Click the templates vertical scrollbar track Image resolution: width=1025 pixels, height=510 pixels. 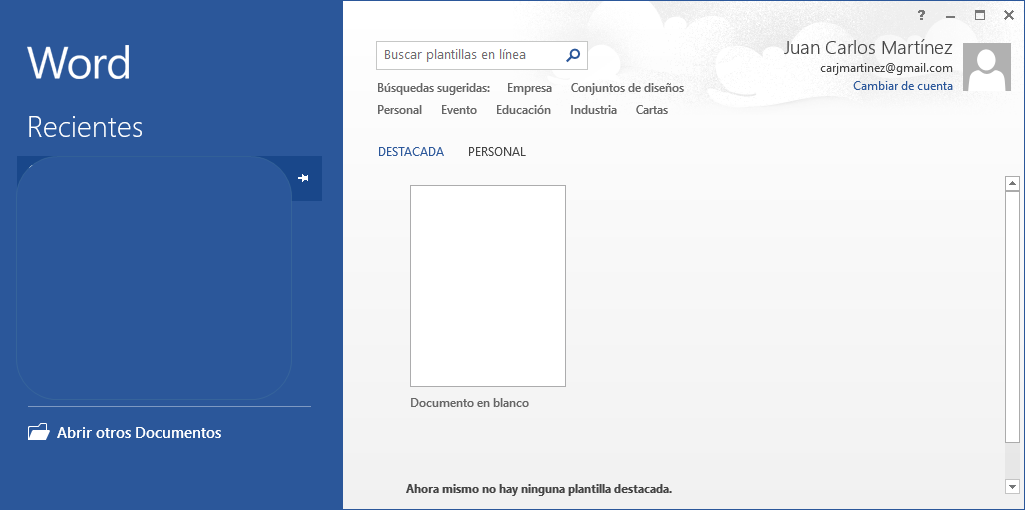pyautogui.click(x=1013, y=461)
